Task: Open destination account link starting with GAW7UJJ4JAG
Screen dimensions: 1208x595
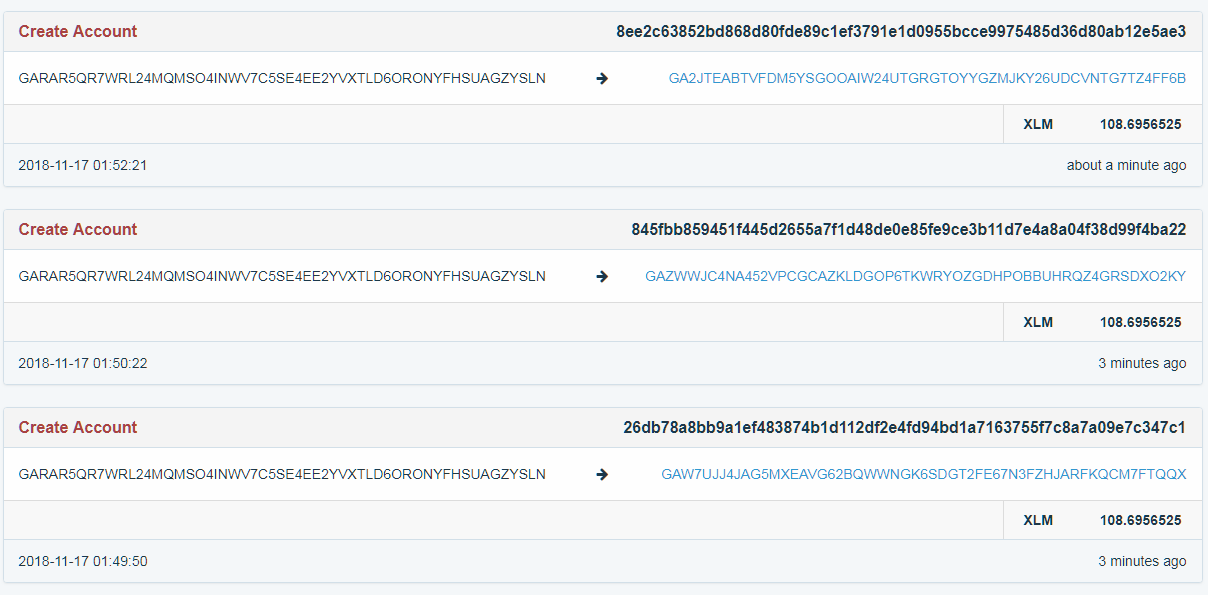Action: 923,474
